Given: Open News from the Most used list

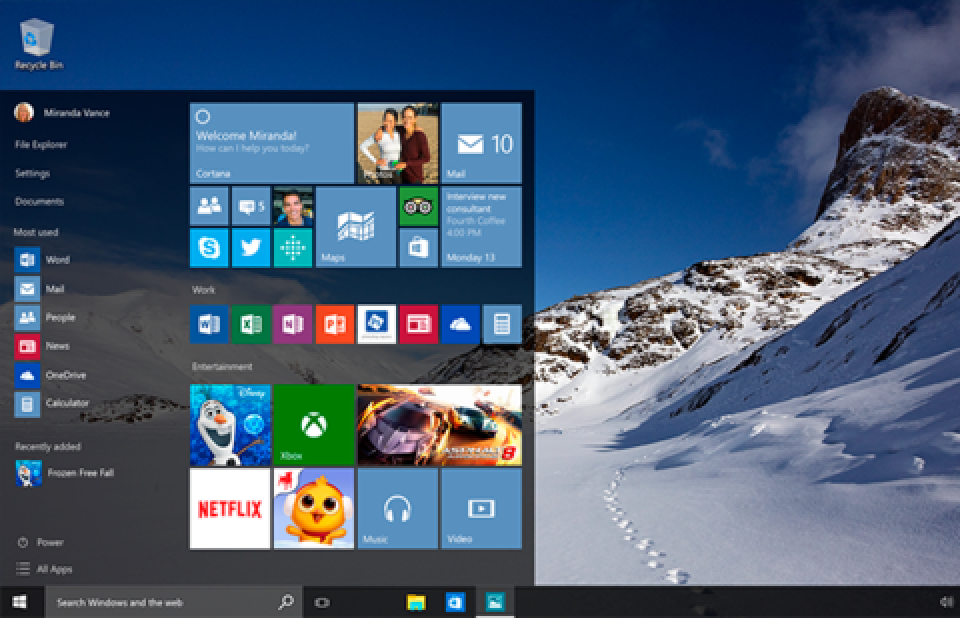Looking at the screenshot, I should click(42, 346).
